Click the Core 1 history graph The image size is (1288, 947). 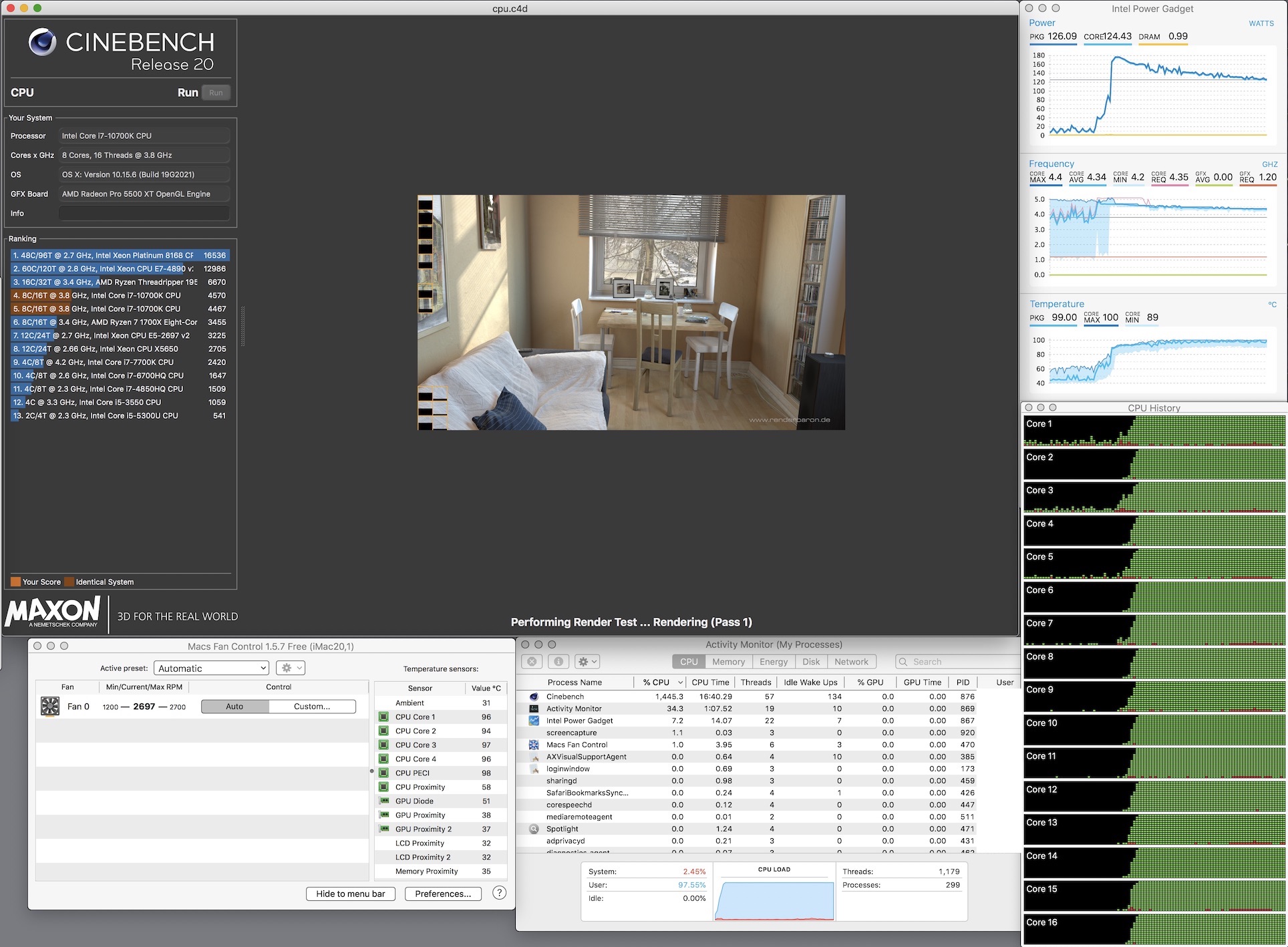1154,431
